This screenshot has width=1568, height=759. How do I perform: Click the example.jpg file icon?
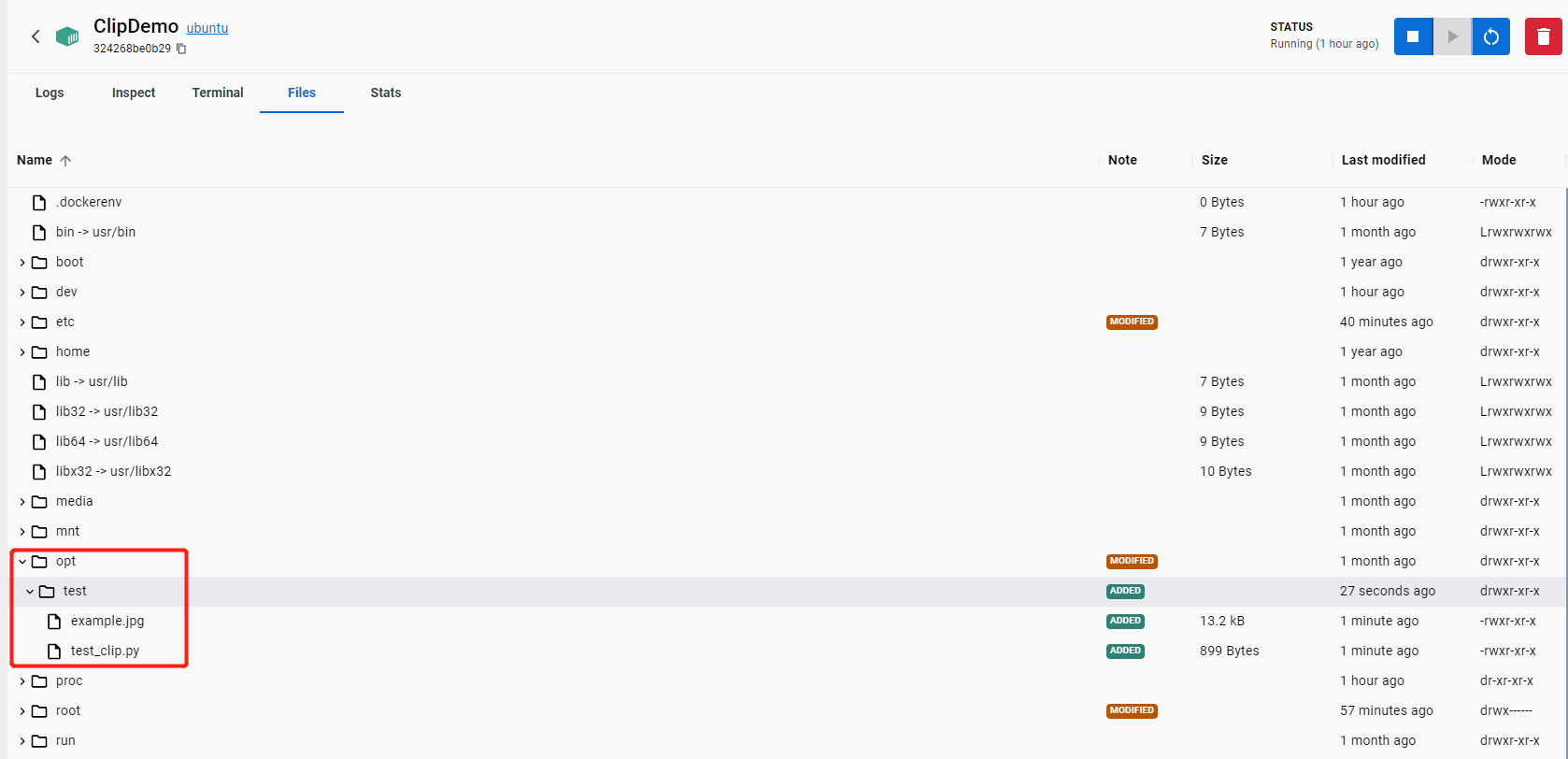click(54, 621)
